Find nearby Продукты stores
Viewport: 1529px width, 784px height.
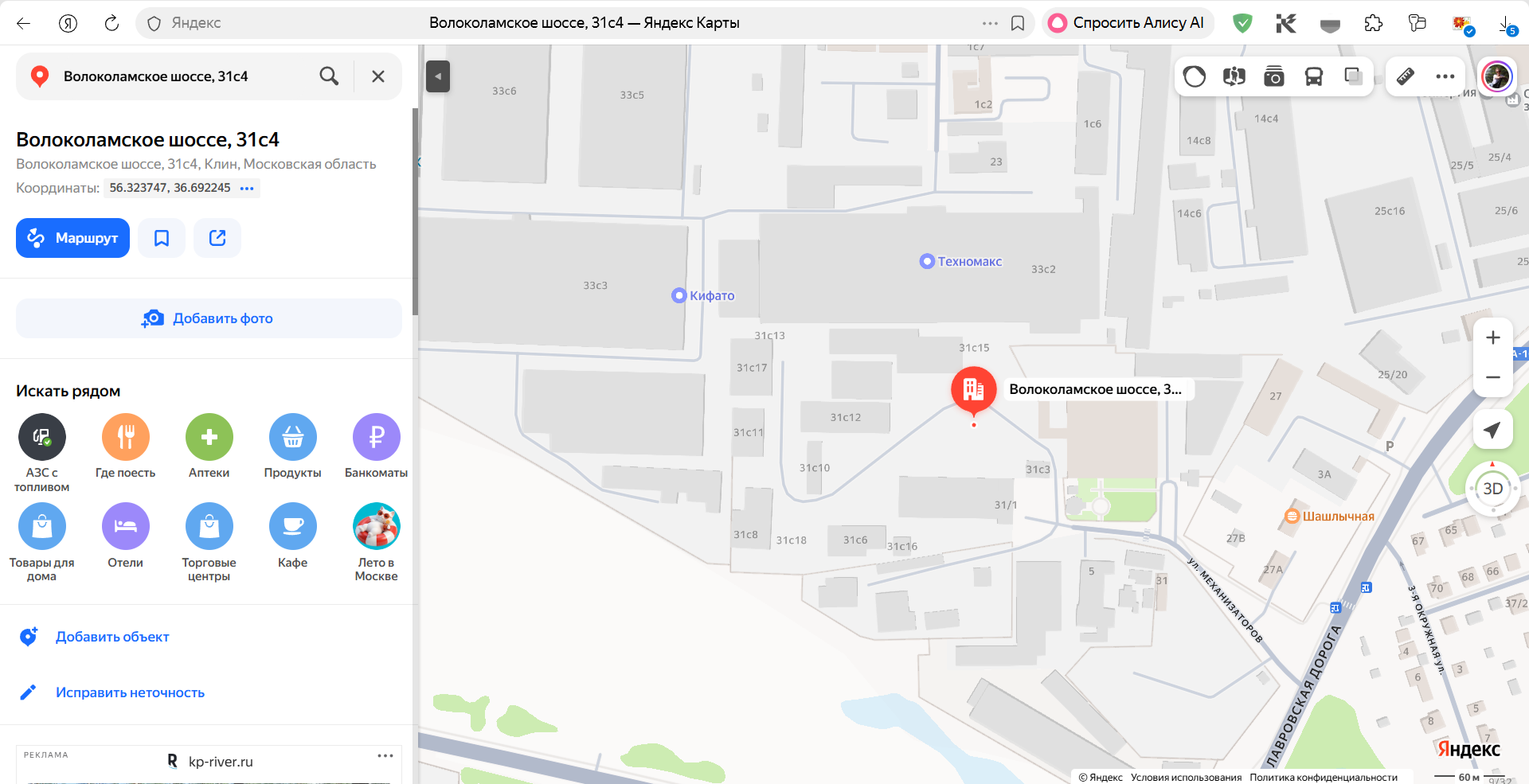(293, 446)
